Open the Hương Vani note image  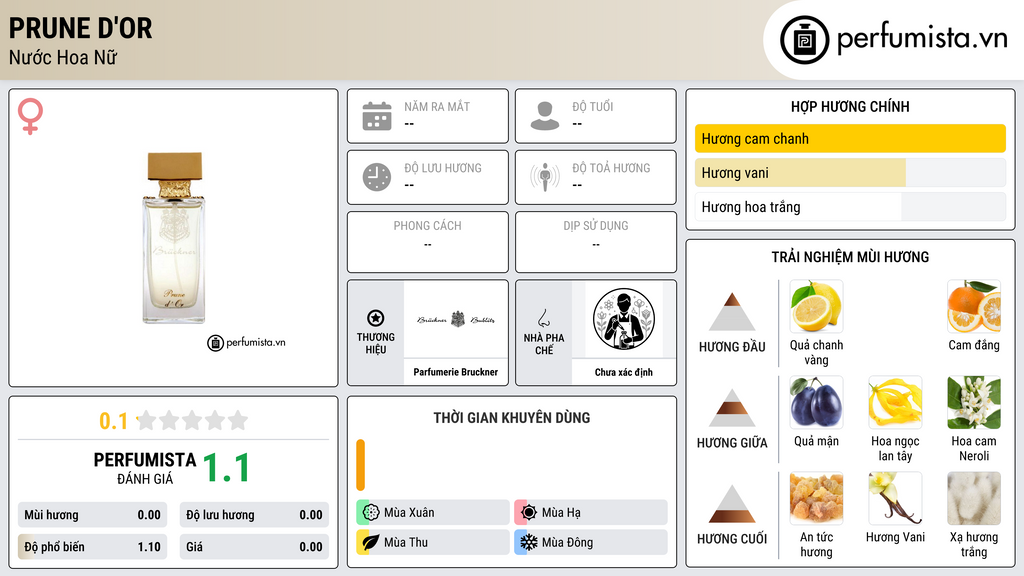[x=895, y=498]
